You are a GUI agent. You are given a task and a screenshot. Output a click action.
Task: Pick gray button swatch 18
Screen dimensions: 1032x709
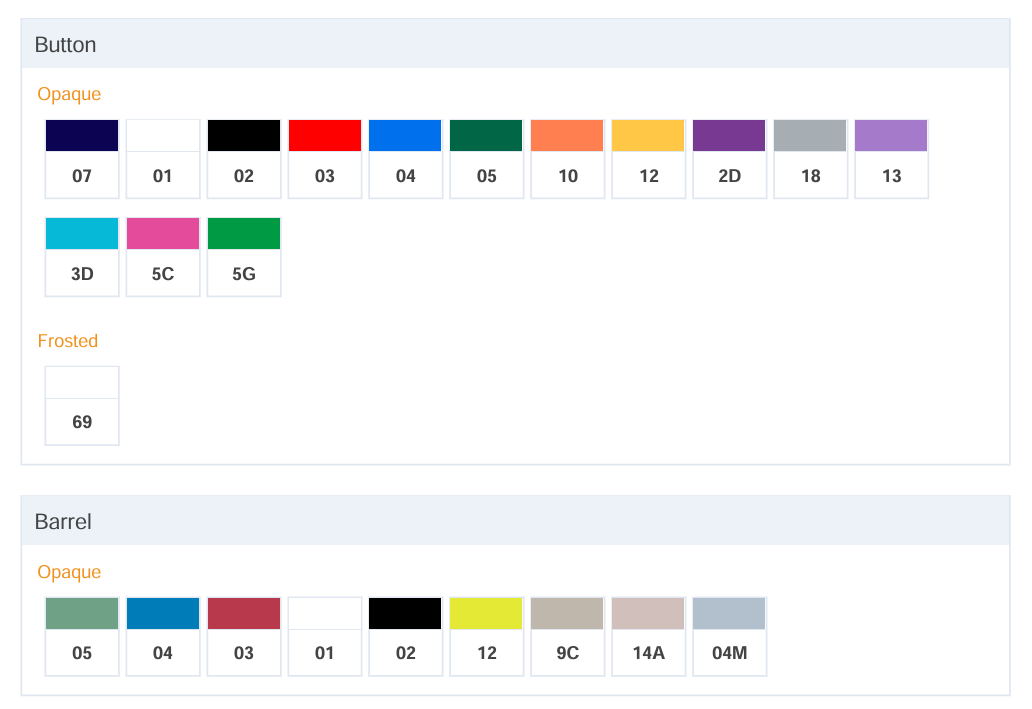[811, 158]
